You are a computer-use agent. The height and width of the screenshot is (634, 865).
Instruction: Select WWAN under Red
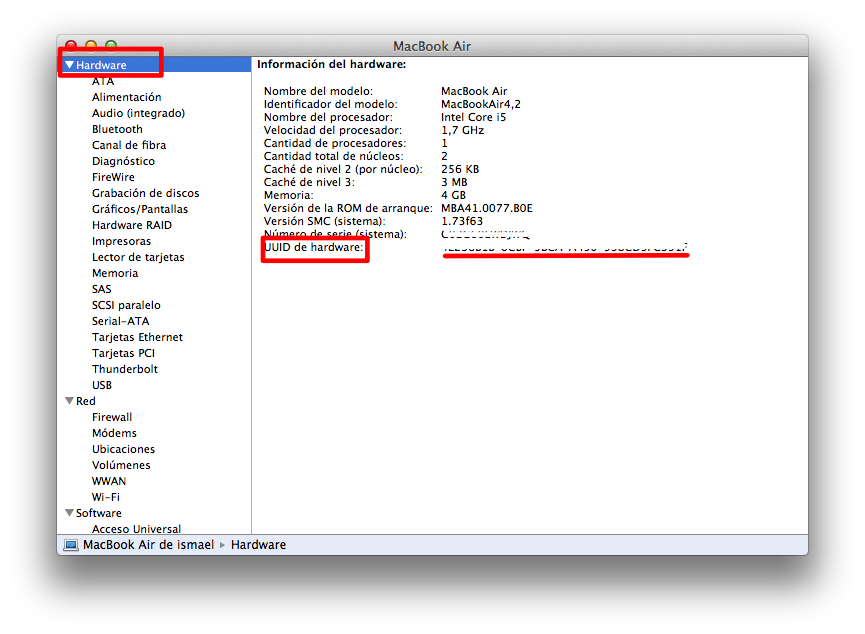109,481
